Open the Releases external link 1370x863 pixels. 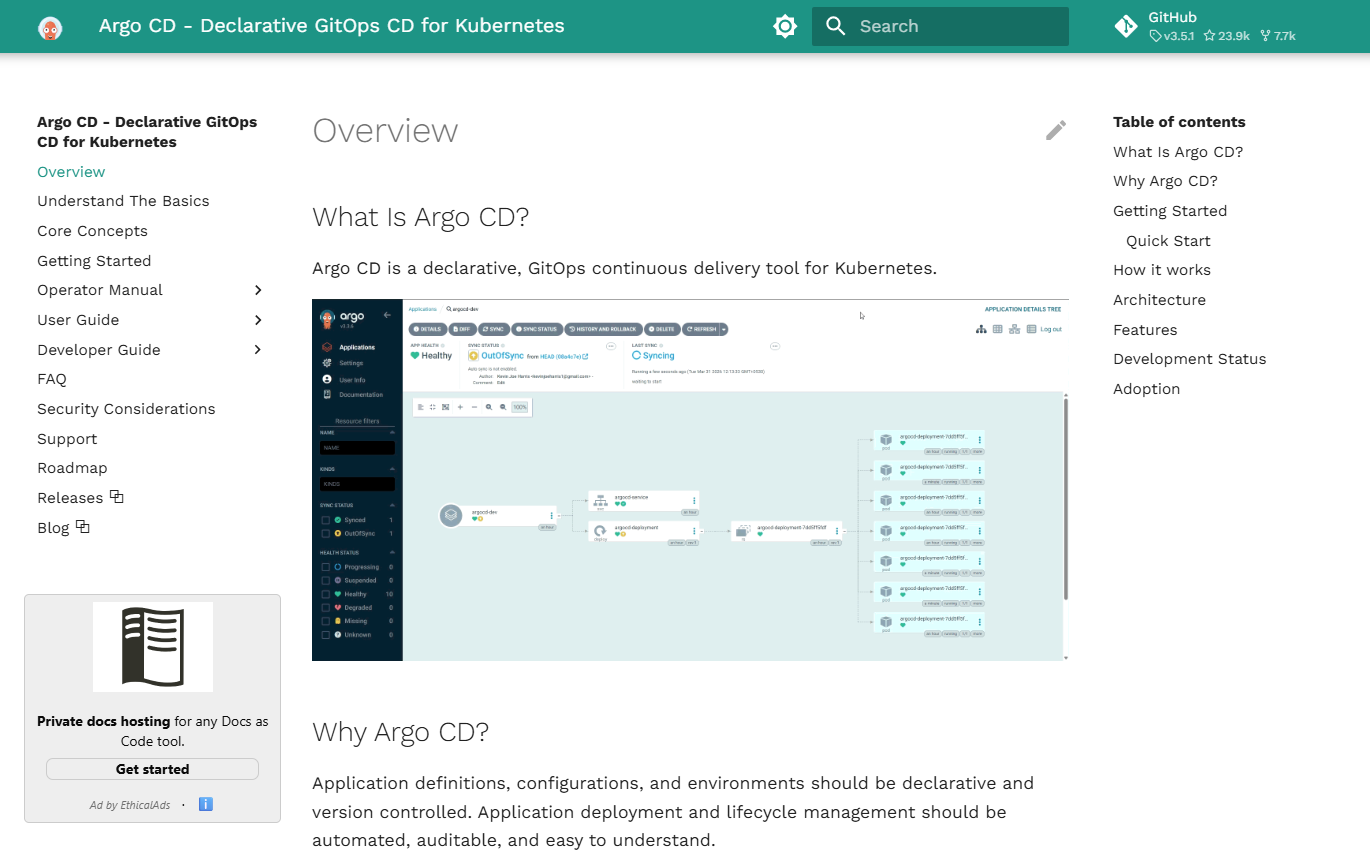(80, 498)
